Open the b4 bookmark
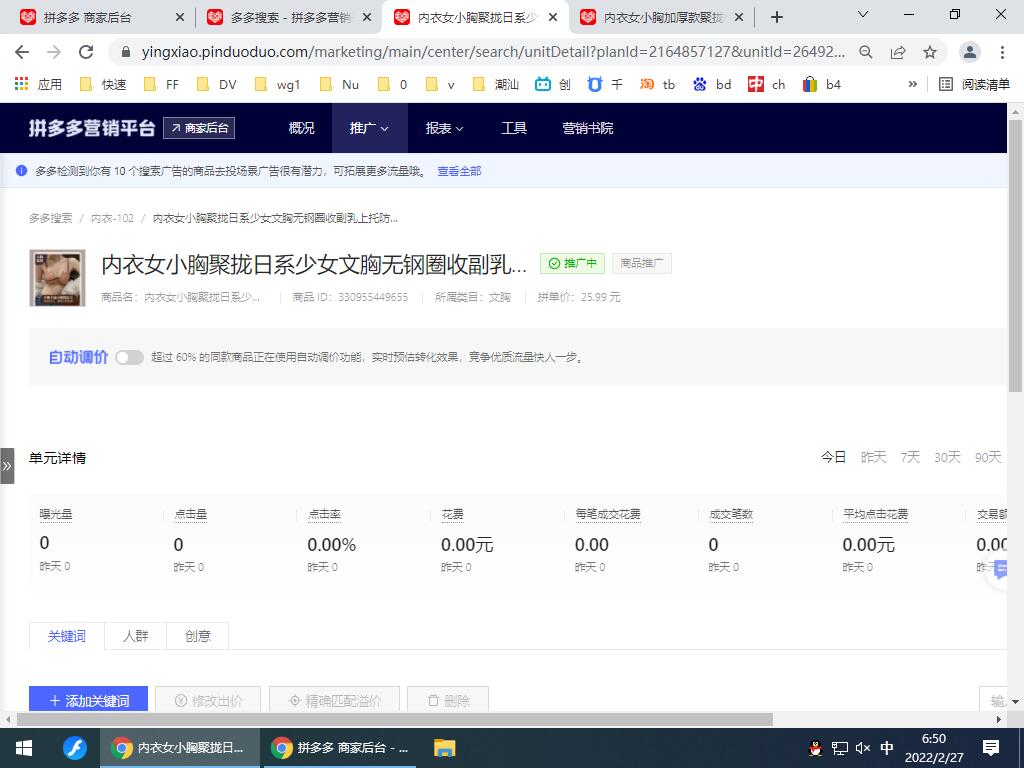Viewport: 1024px width, 768px height. pyautogui.click(x=822, y=84)
